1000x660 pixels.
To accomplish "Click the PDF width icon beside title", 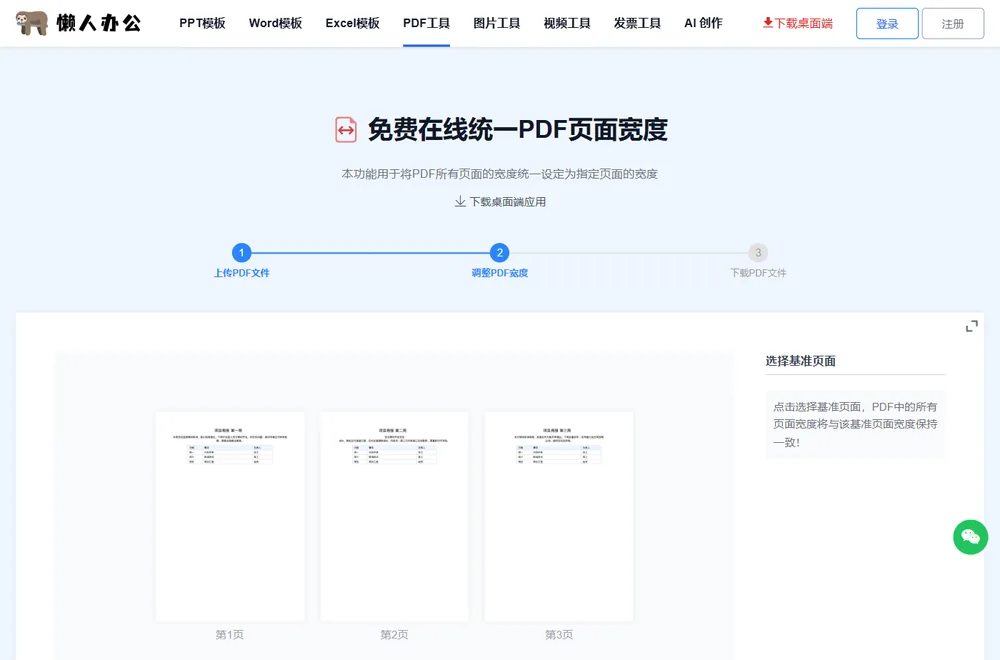I will 346,130.
